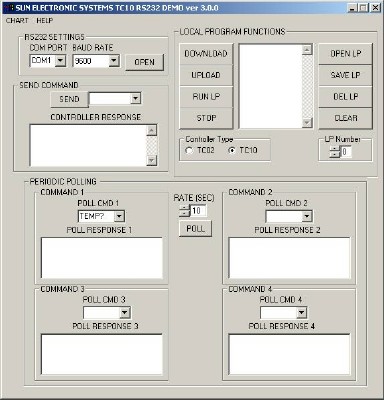Image resolution: width=384 pixels, height=400 pixels.
Task: Click the SEND button
Action: pos(69,99)
